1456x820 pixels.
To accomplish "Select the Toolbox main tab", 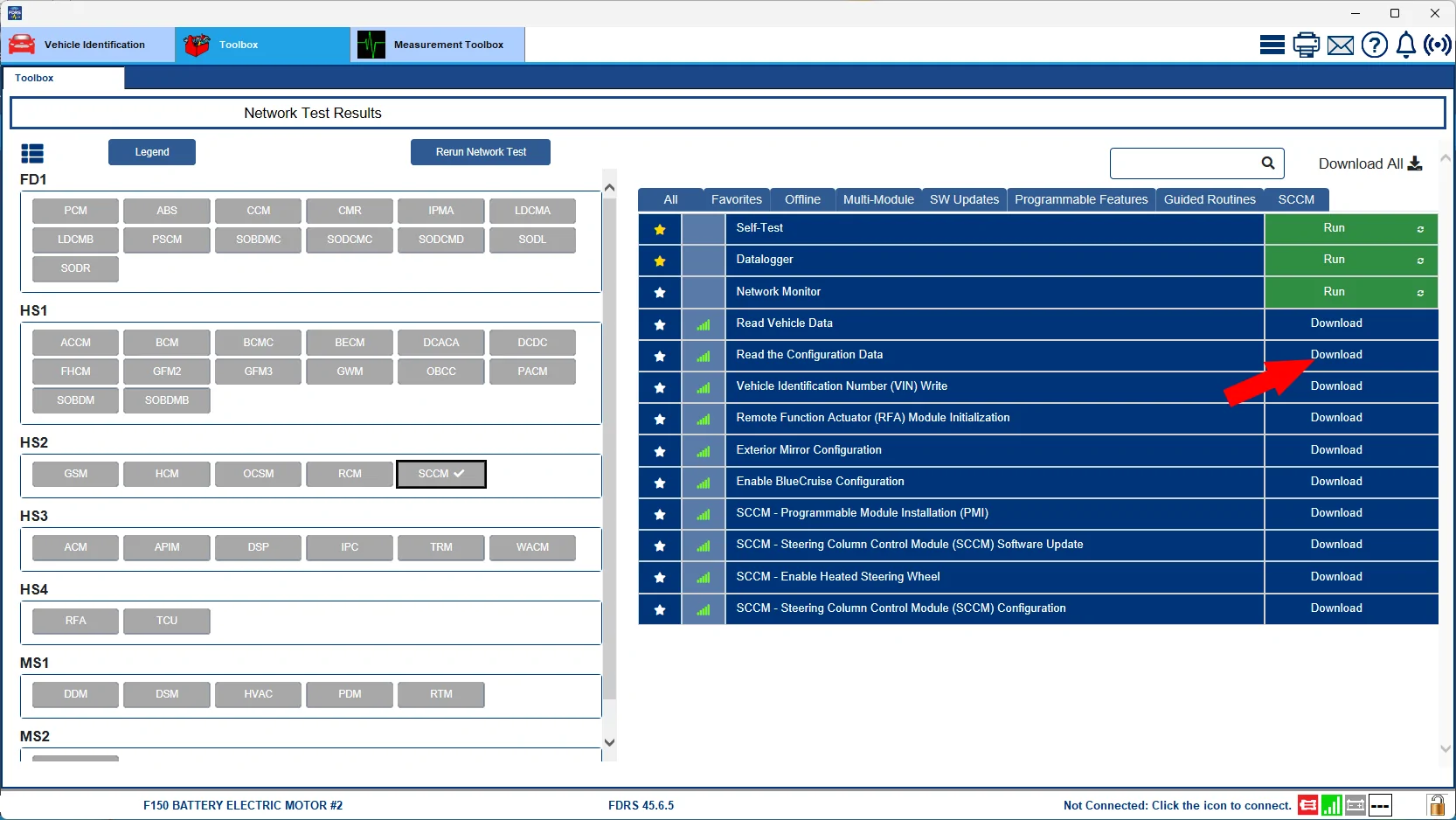I will point(262,45).
